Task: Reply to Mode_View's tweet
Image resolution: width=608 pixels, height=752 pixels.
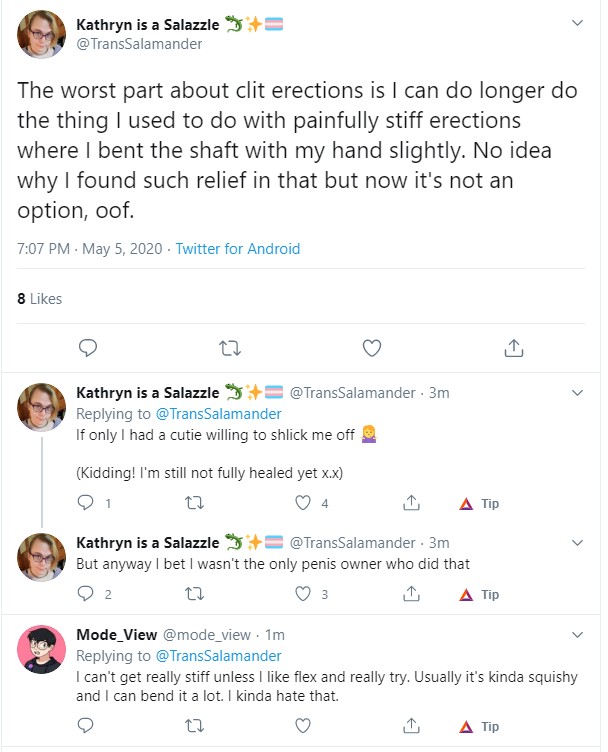Action: [86, 726]
